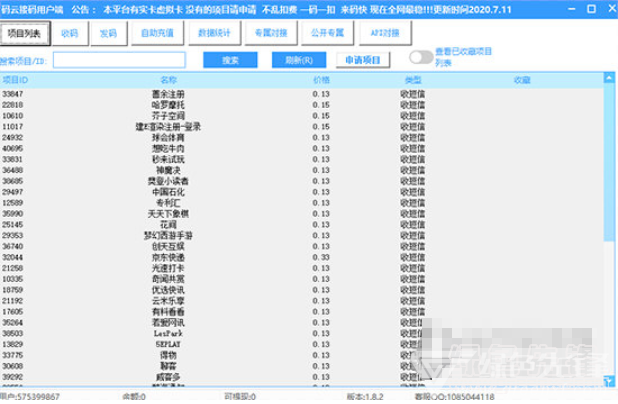
Task: Select project row with ID 13829
Action: point(302,344)
